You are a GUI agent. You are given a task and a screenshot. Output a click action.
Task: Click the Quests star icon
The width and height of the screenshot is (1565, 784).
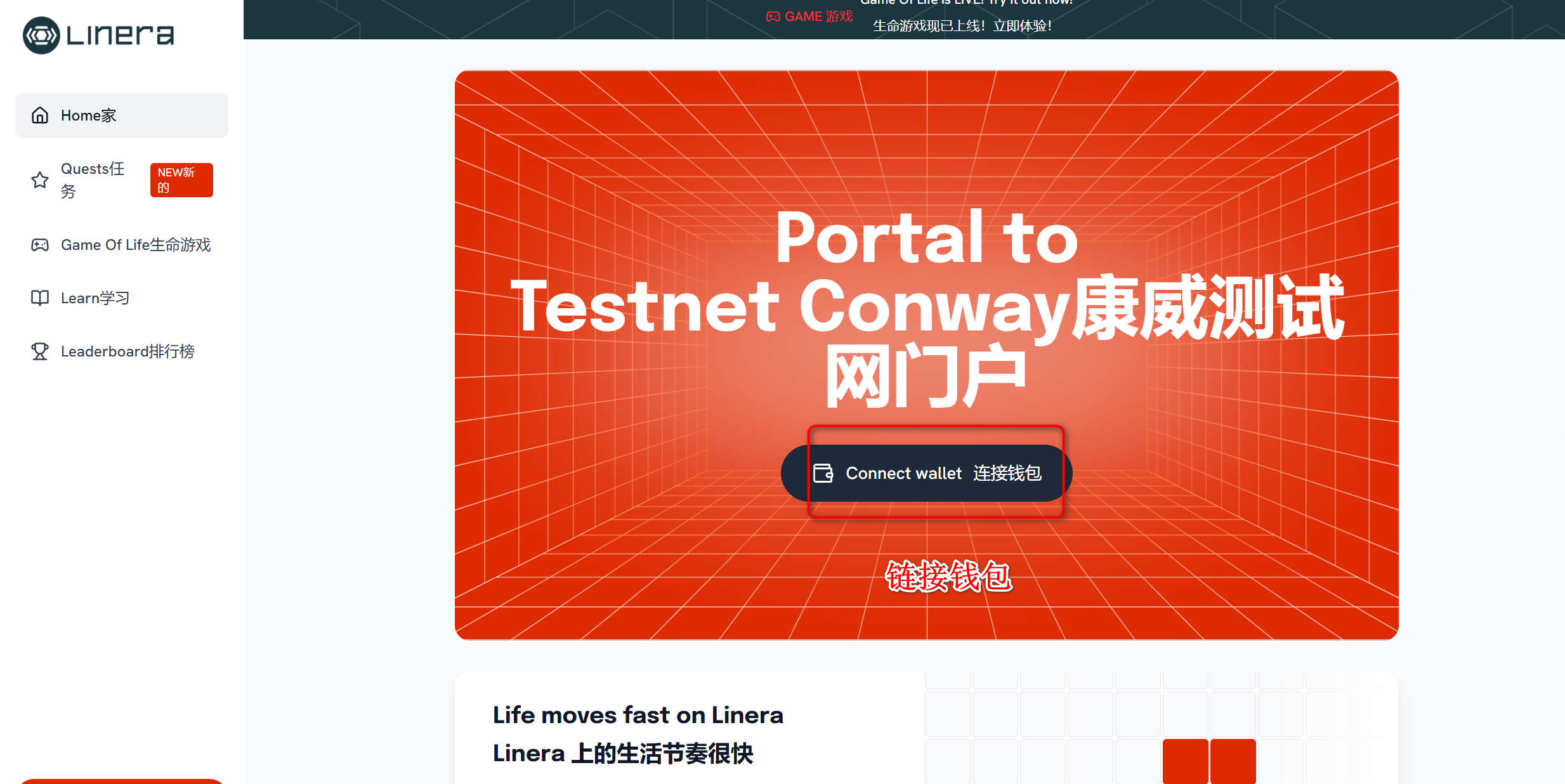point(40,180)
